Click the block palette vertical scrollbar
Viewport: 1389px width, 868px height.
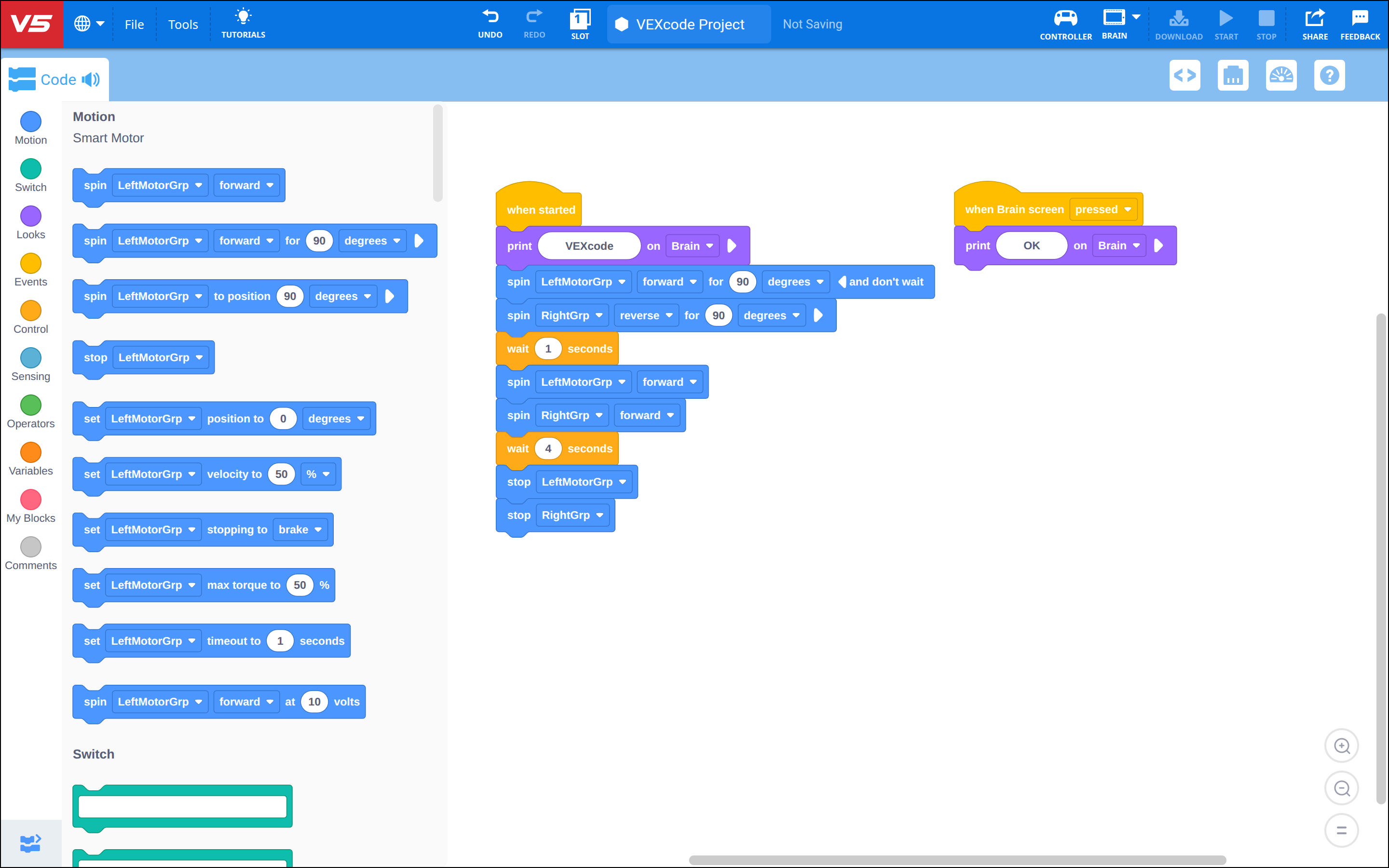(437, 153)
